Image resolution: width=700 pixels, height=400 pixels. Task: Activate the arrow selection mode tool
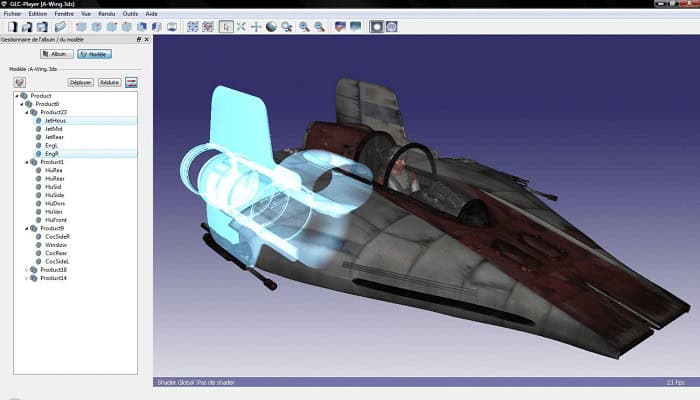(x=226, y=27)
